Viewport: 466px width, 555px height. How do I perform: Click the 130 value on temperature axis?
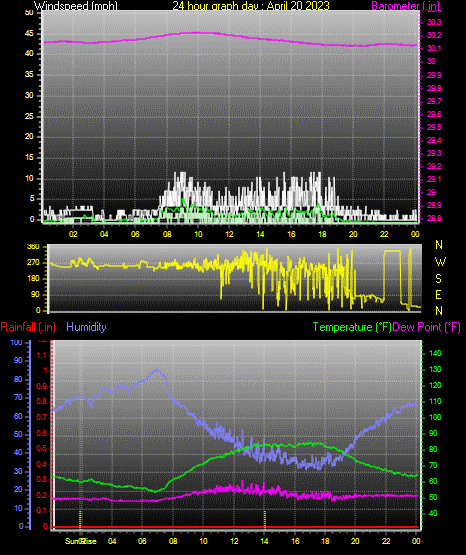click(435, 369)
